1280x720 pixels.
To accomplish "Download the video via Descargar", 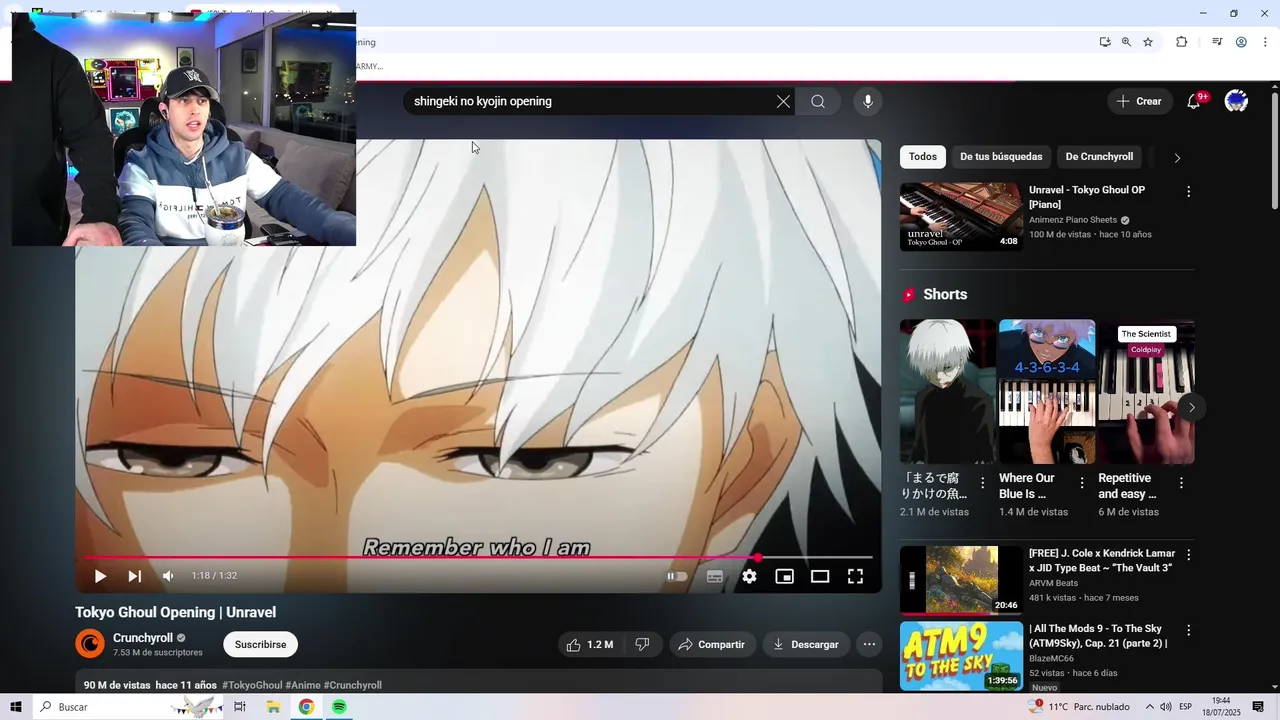I will [x=806, y=645].
